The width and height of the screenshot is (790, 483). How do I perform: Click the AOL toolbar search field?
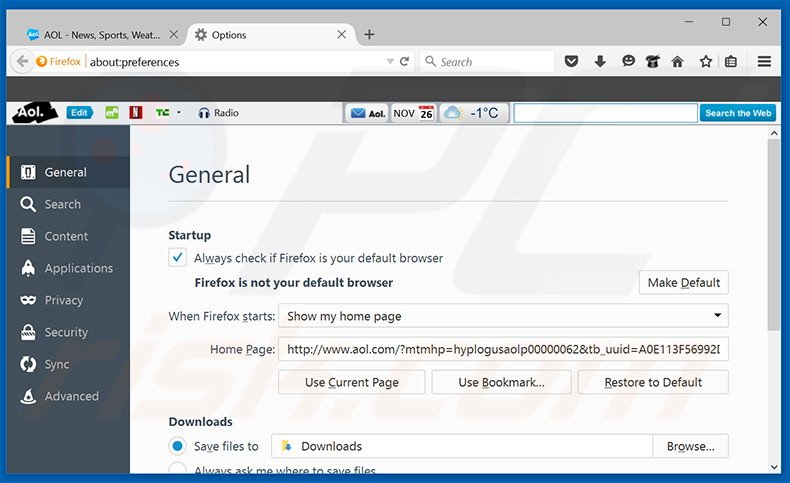(x=606, y=113)
